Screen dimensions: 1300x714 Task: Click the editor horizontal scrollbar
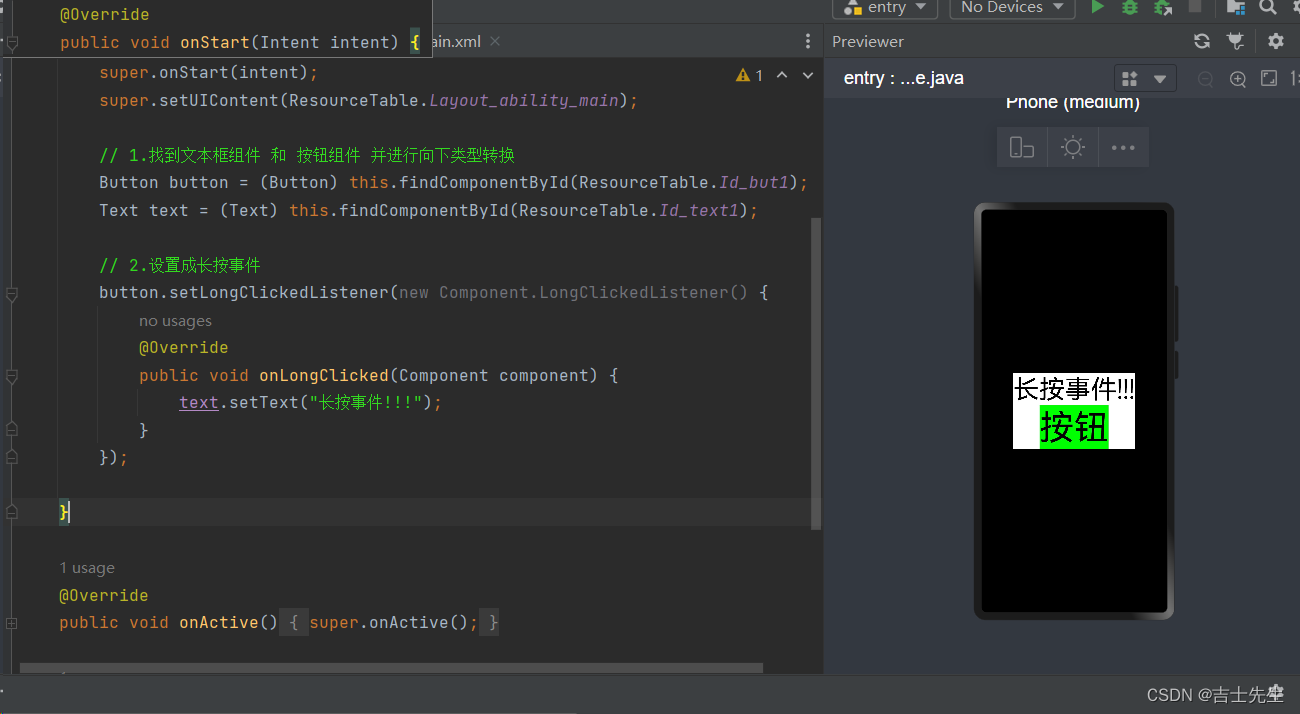click(x=391, y=668)
